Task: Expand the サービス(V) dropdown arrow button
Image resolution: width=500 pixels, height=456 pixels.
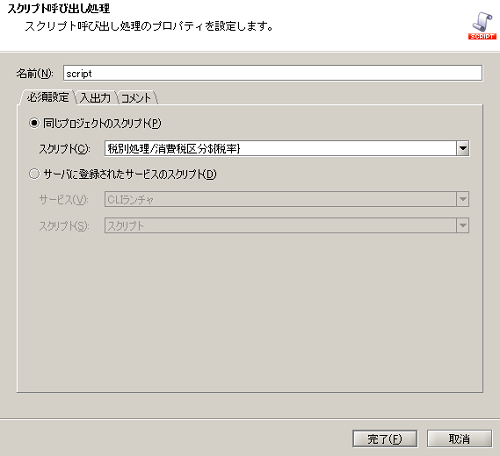Action: pos(463,199)
